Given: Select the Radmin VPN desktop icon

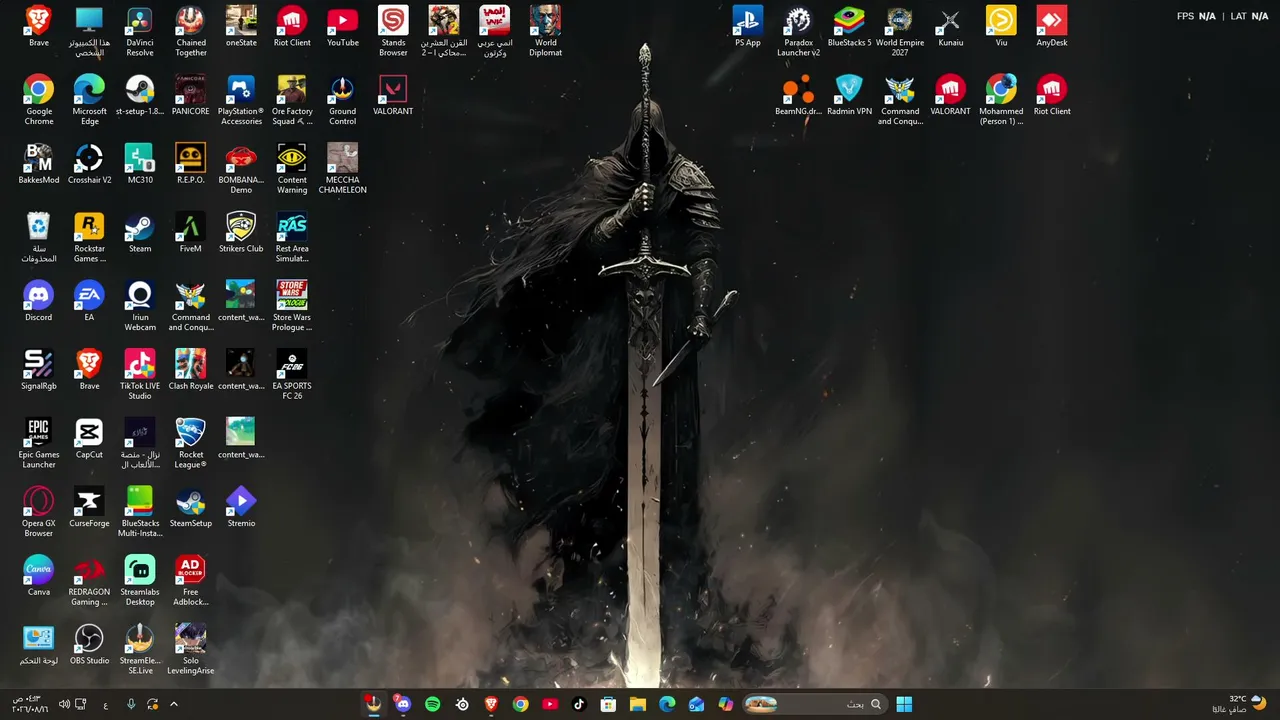Looking at the screenshot, I should pos(849,96).
